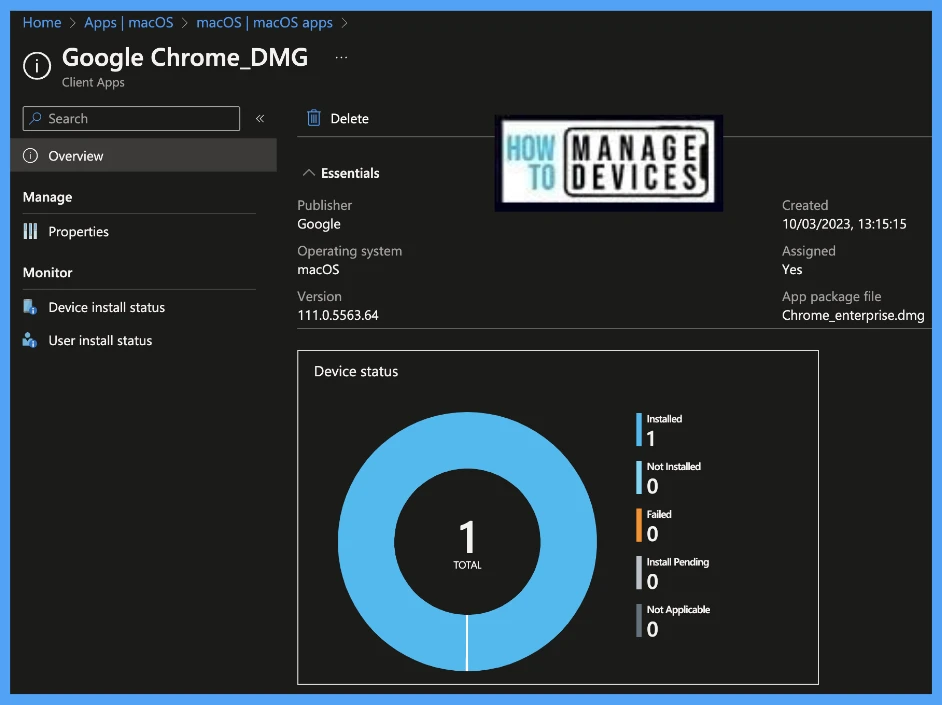This screenshot has height=705, width=942.
Task: Open the Properties page
Action: click(78, 231)
